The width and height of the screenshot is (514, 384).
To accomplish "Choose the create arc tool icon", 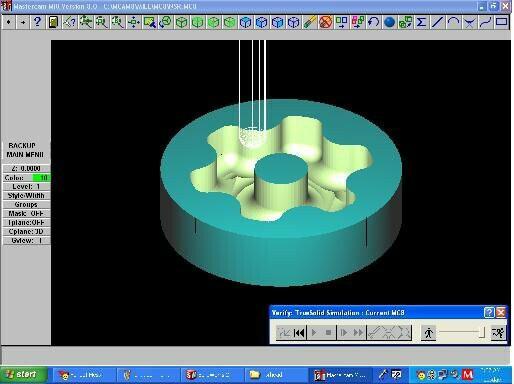I will point(453,22).
